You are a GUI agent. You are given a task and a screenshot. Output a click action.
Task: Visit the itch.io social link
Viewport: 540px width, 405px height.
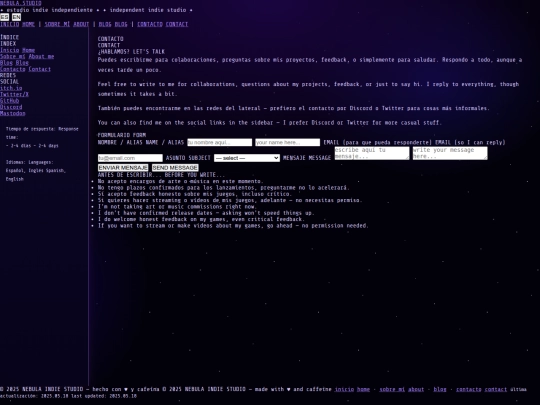pyautogui.click(x=11, y=88)
